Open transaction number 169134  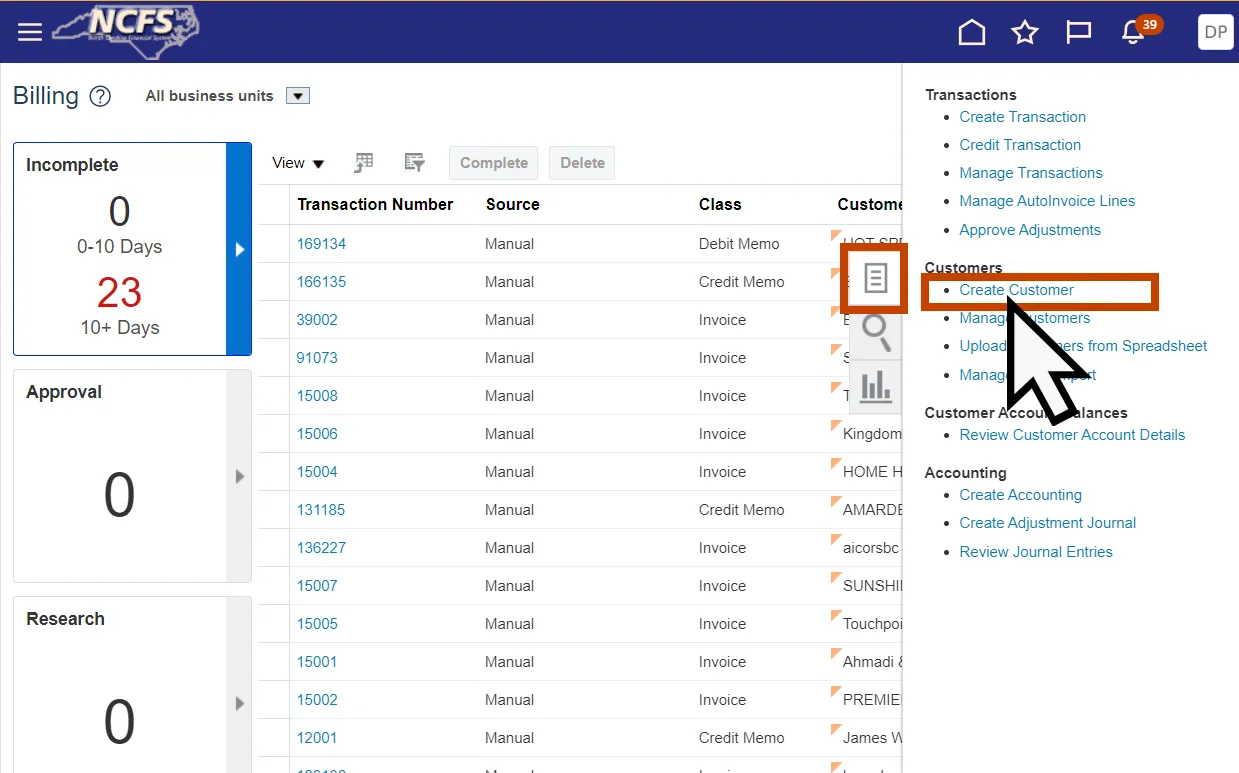[x=321, y=244]
